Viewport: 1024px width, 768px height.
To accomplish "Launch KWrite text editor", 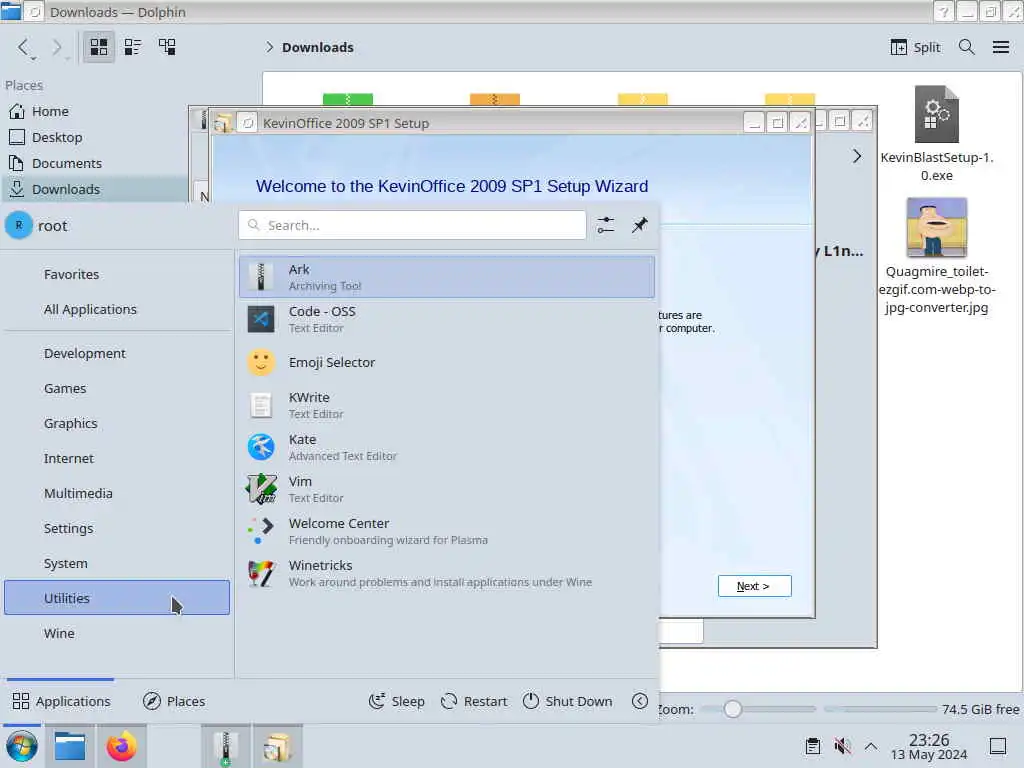I will [447, 405].
